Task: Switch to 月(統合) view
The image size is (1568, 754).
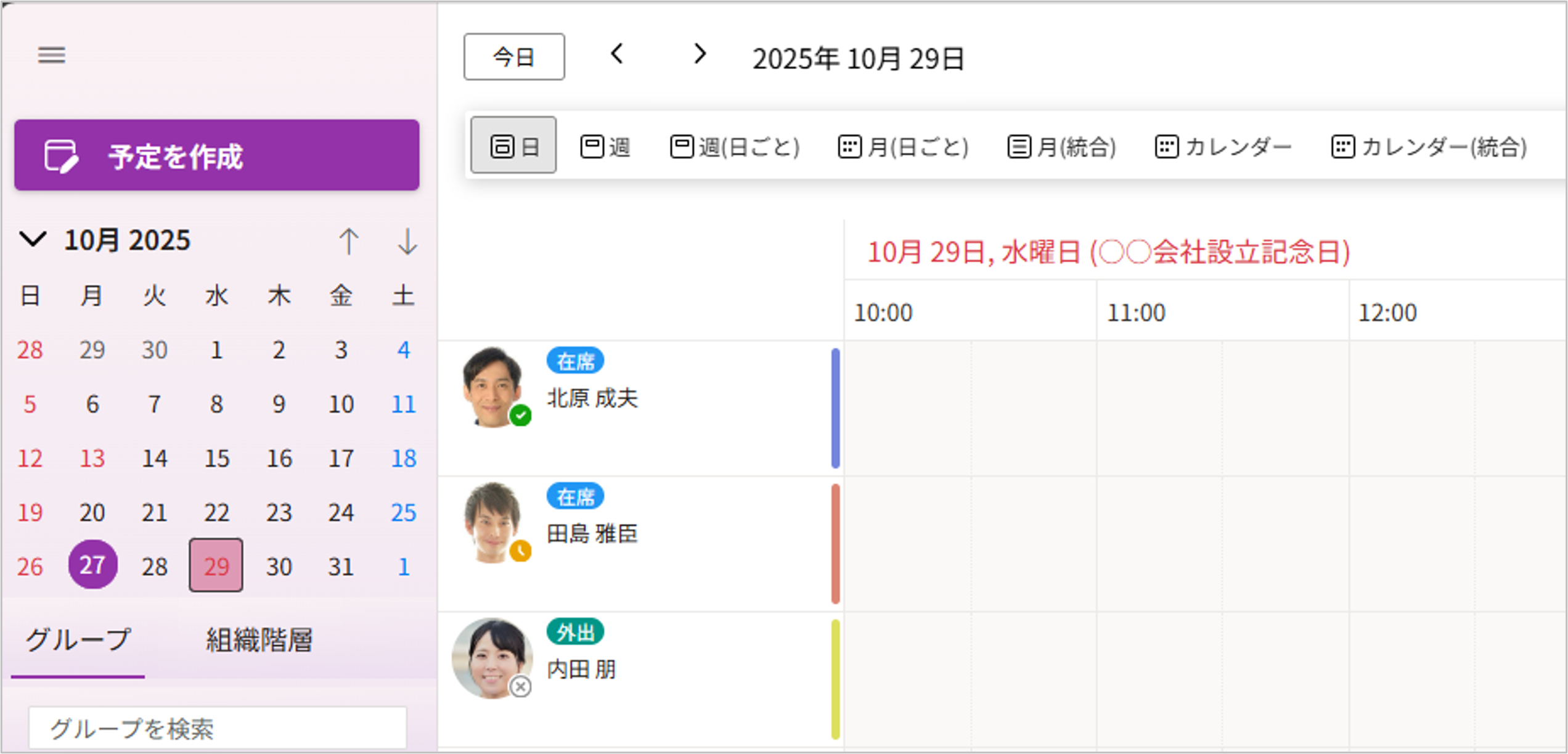Action: coord(1061,147)
